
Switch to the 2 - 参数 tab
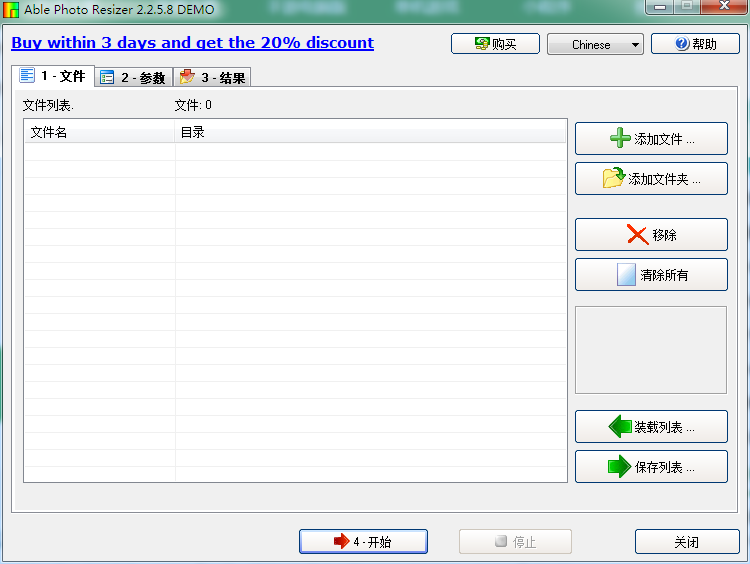tap(133, 77)
